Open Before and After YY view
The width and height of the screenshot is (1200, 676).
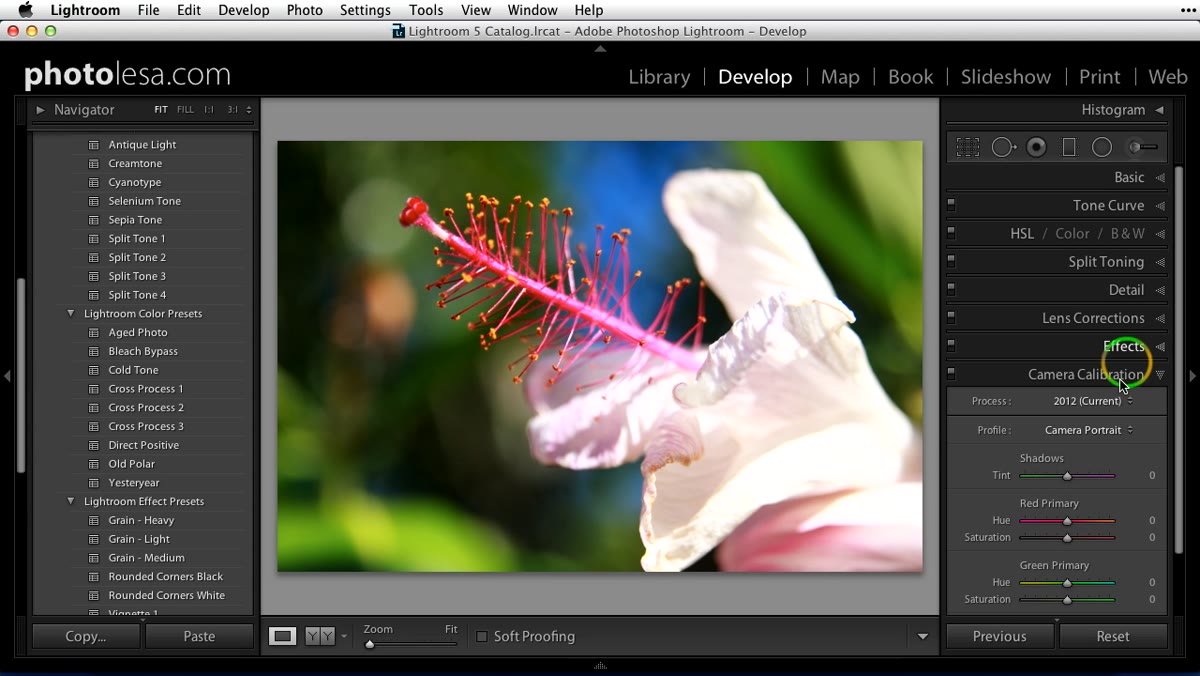[320, 636]
